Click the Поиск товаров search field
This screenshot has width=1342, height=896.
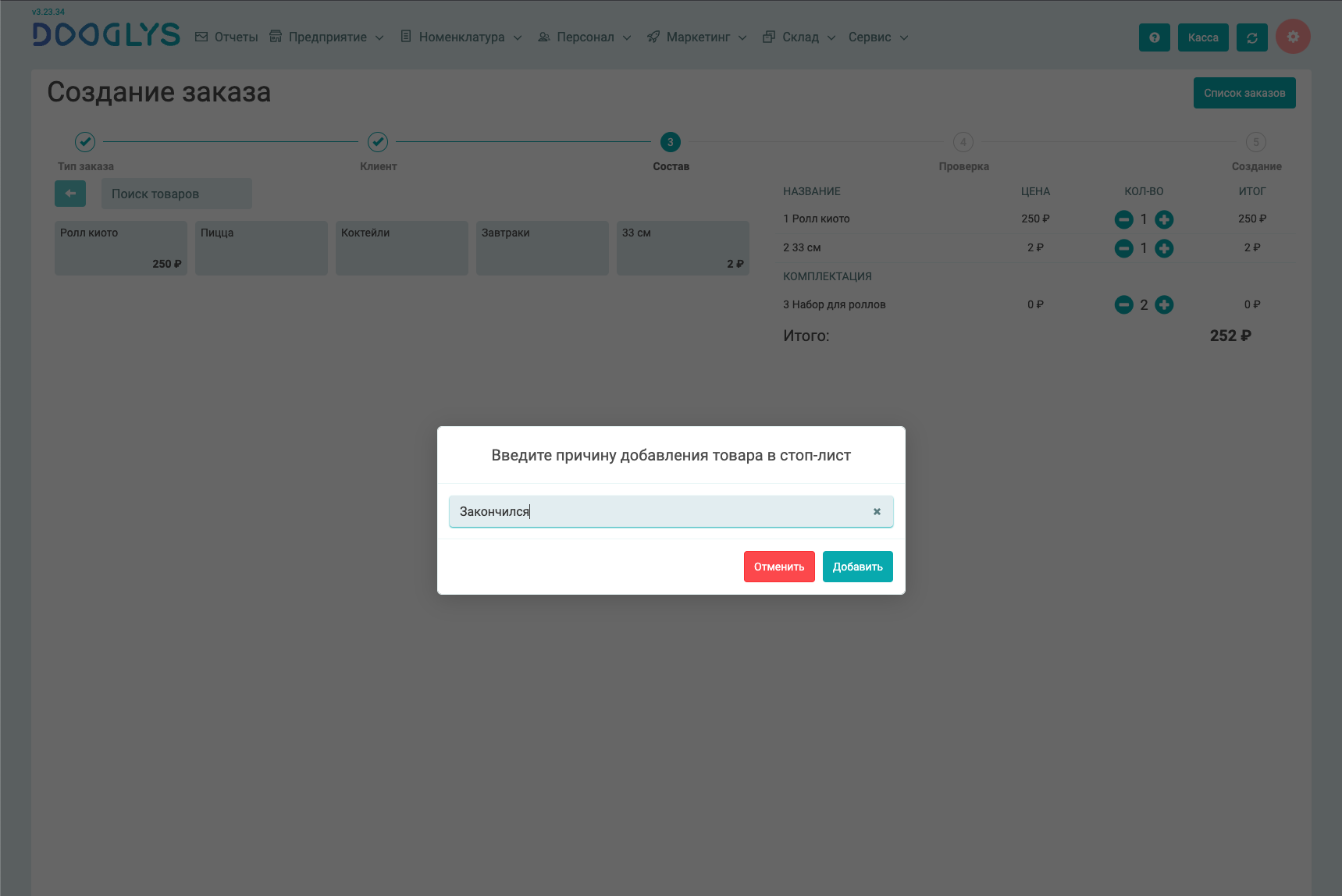[x=176, y=194]
